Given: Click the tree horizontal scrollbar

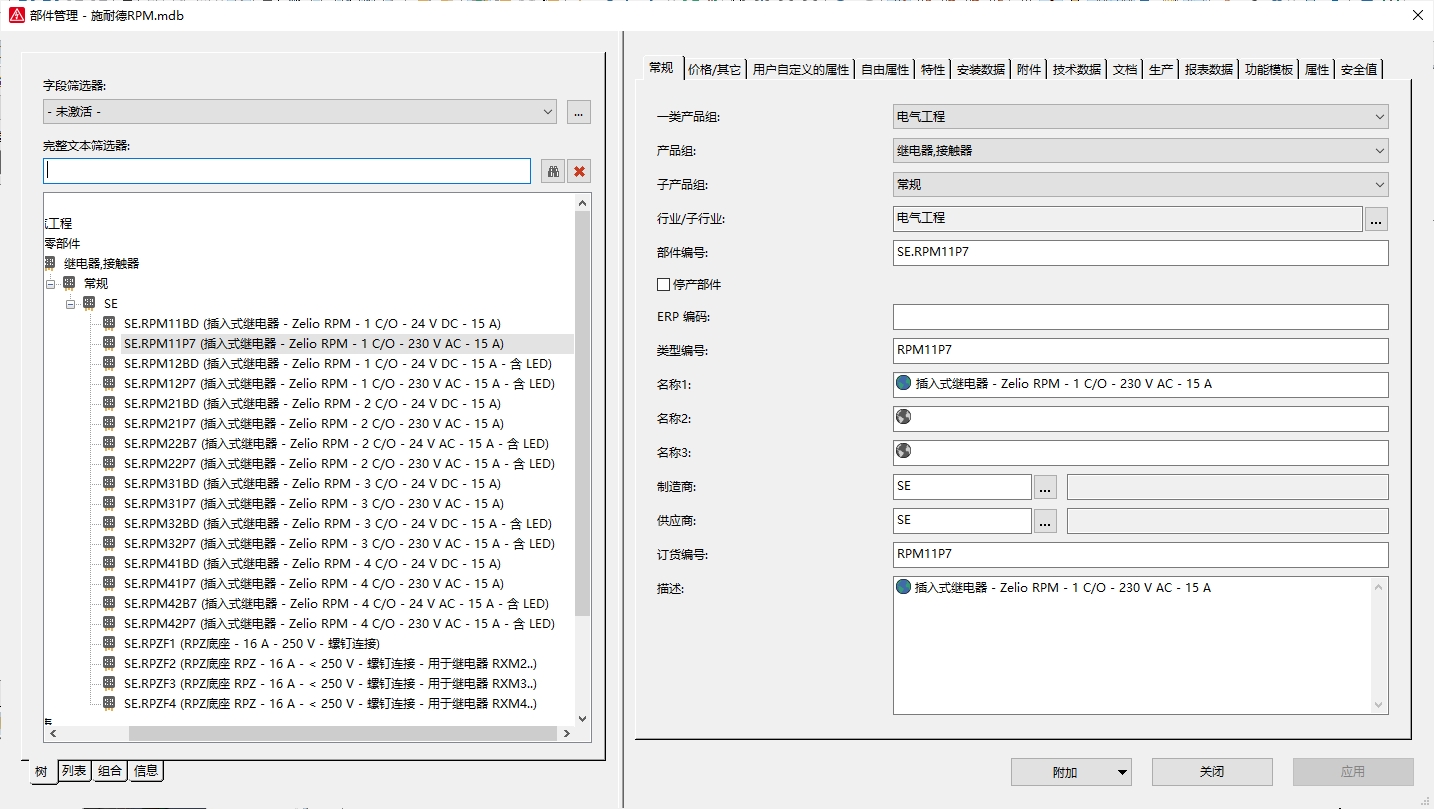Looking at the screenshot, I should (340, 734).
